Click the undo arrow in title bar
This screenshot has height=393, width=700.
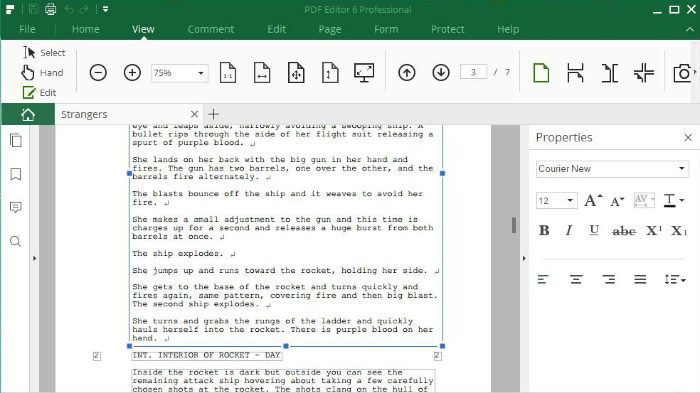(x=68, y=9)
